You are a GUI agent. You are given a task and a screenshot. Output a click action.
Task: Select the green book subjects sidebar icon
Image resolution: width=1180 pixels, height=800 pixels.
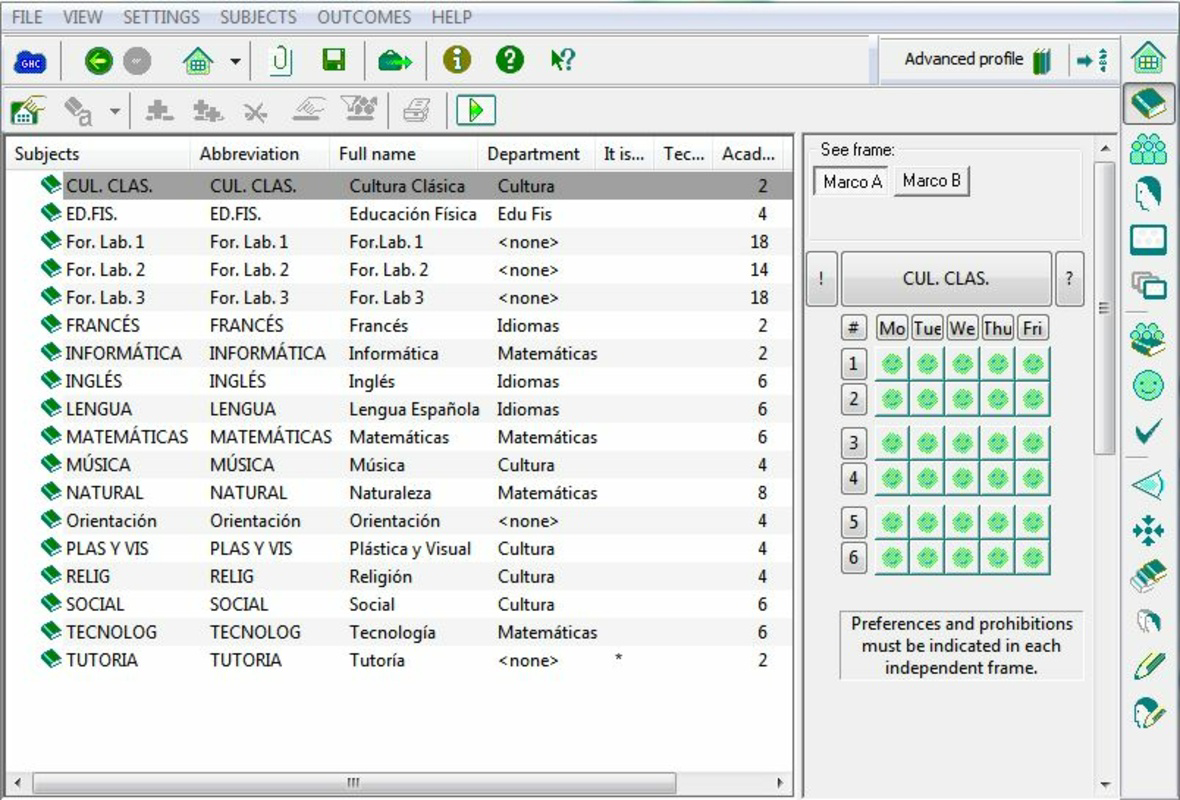click(x=1148, y=103)
